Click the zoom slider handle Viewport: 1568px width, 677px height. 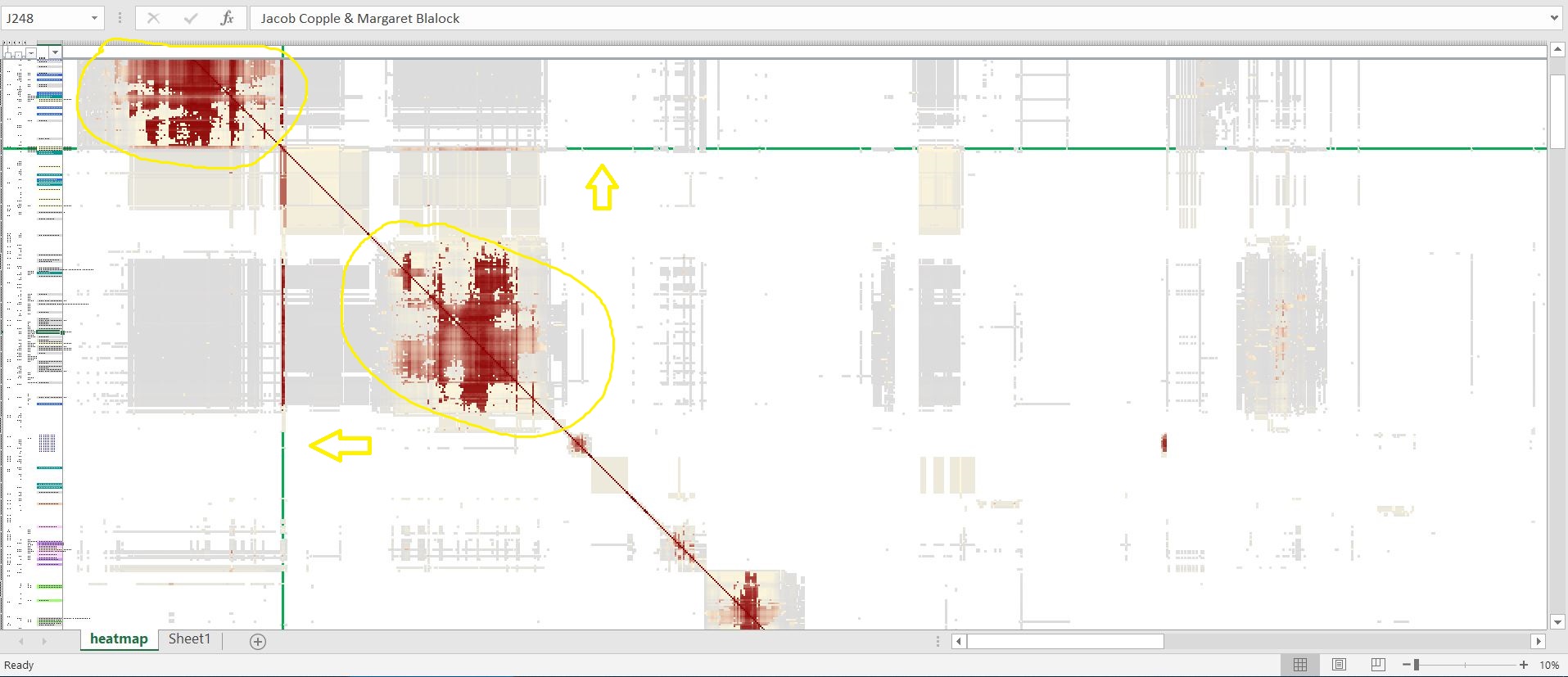pyautogui.click(x=1417, y=665)
